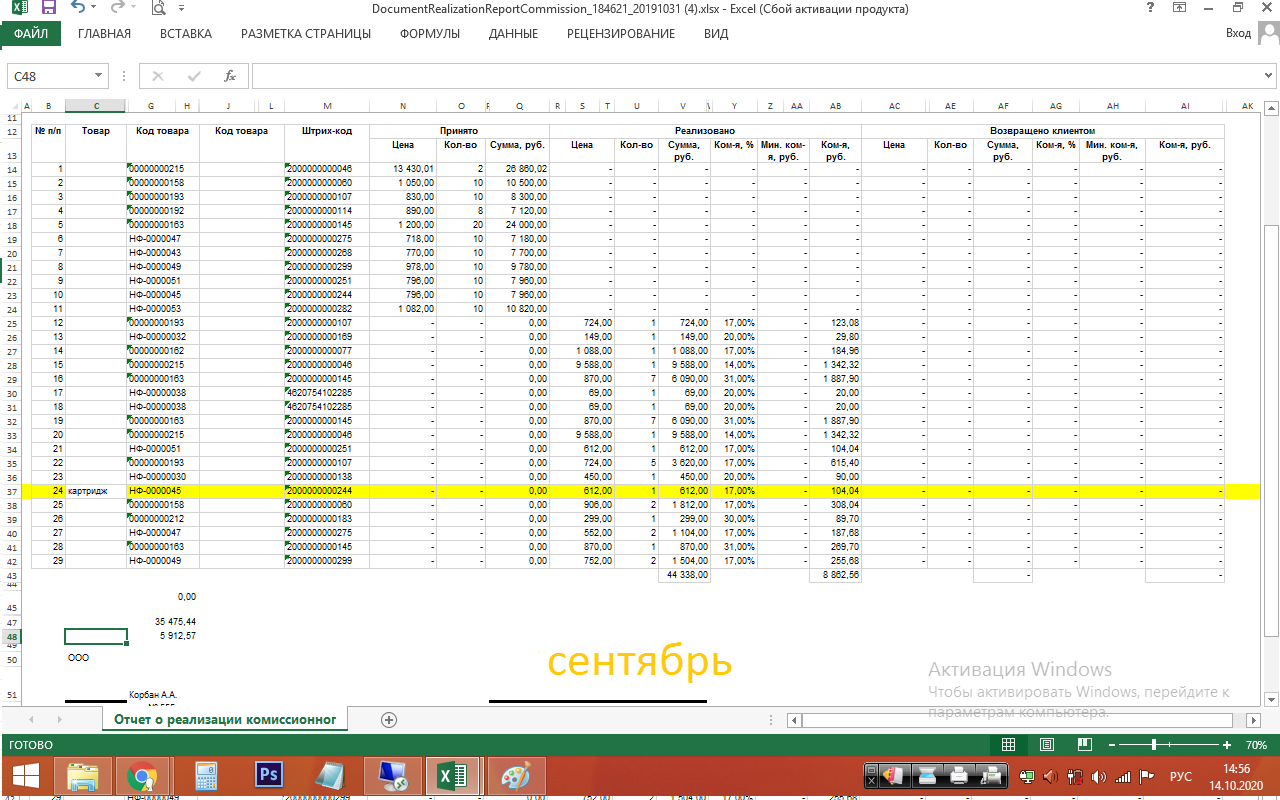This screenshot has width=1280, height=800.
Task: Switch input language via РУС indicator
Action: (1180, 776)
